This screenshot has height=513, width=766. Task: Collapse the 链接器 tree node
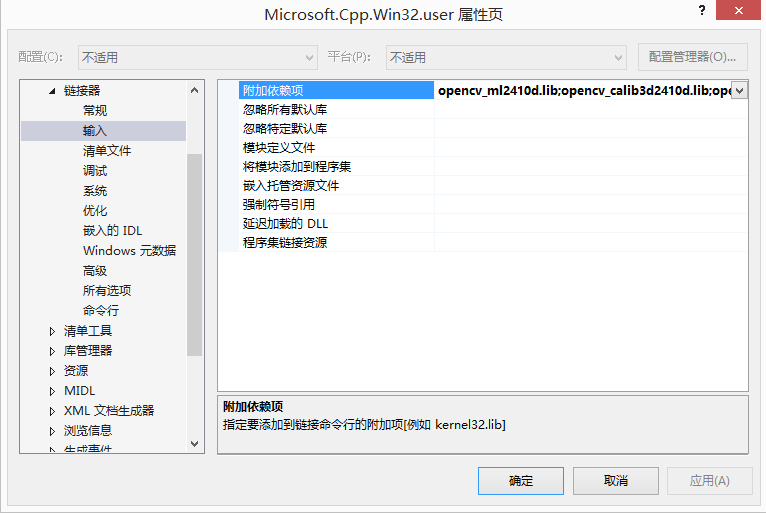pyautogui.click(x=52, y=91)
